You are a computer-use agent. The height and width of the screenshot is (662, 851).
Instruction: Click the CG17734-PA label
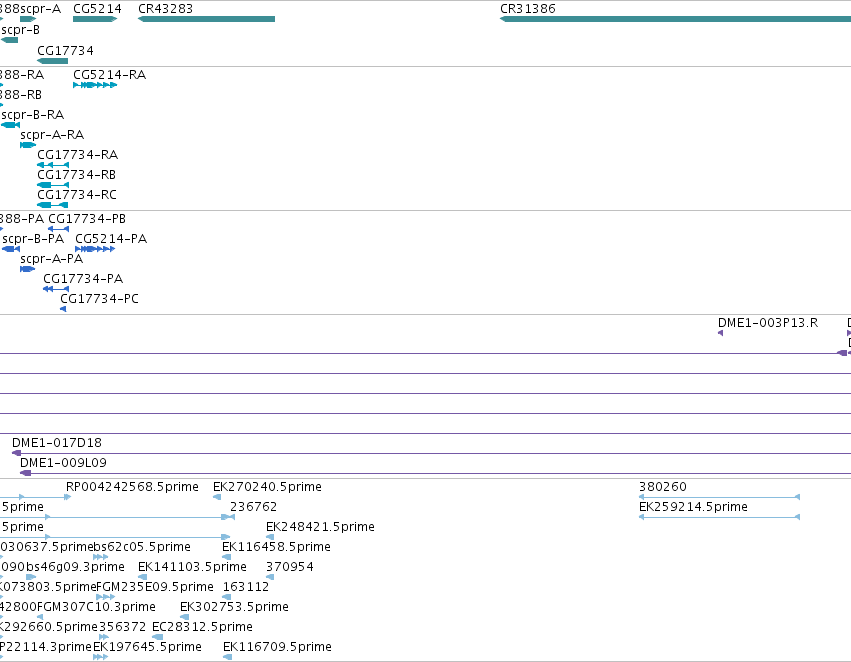tap(83, 279)
